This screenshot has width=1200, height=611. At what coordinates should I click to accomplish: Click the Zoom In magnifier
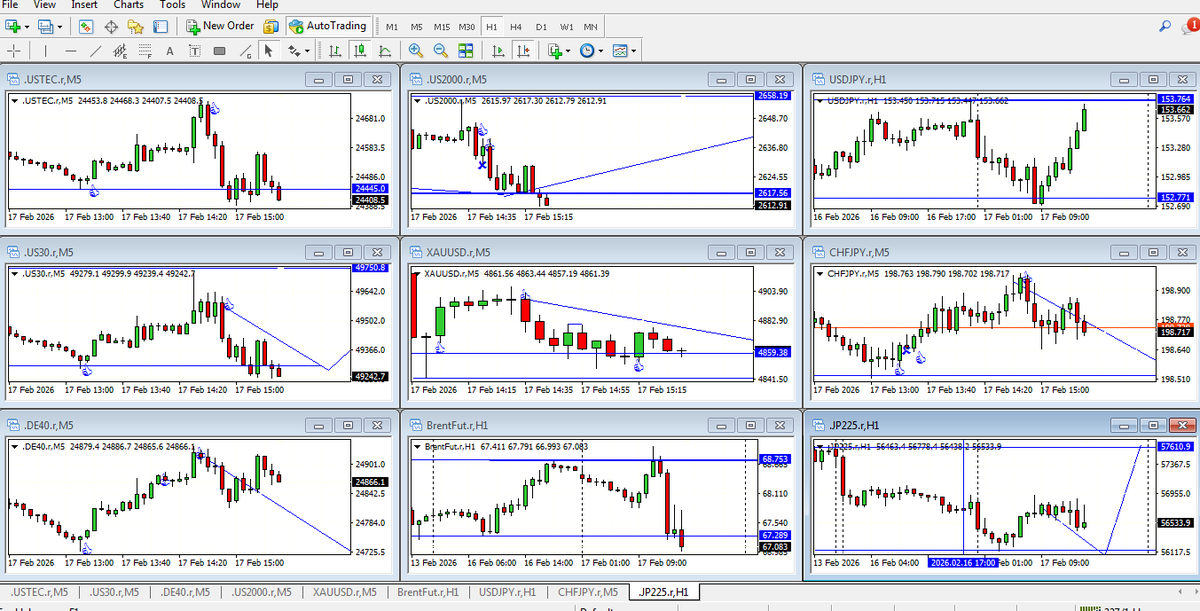(x=415, y=51)
